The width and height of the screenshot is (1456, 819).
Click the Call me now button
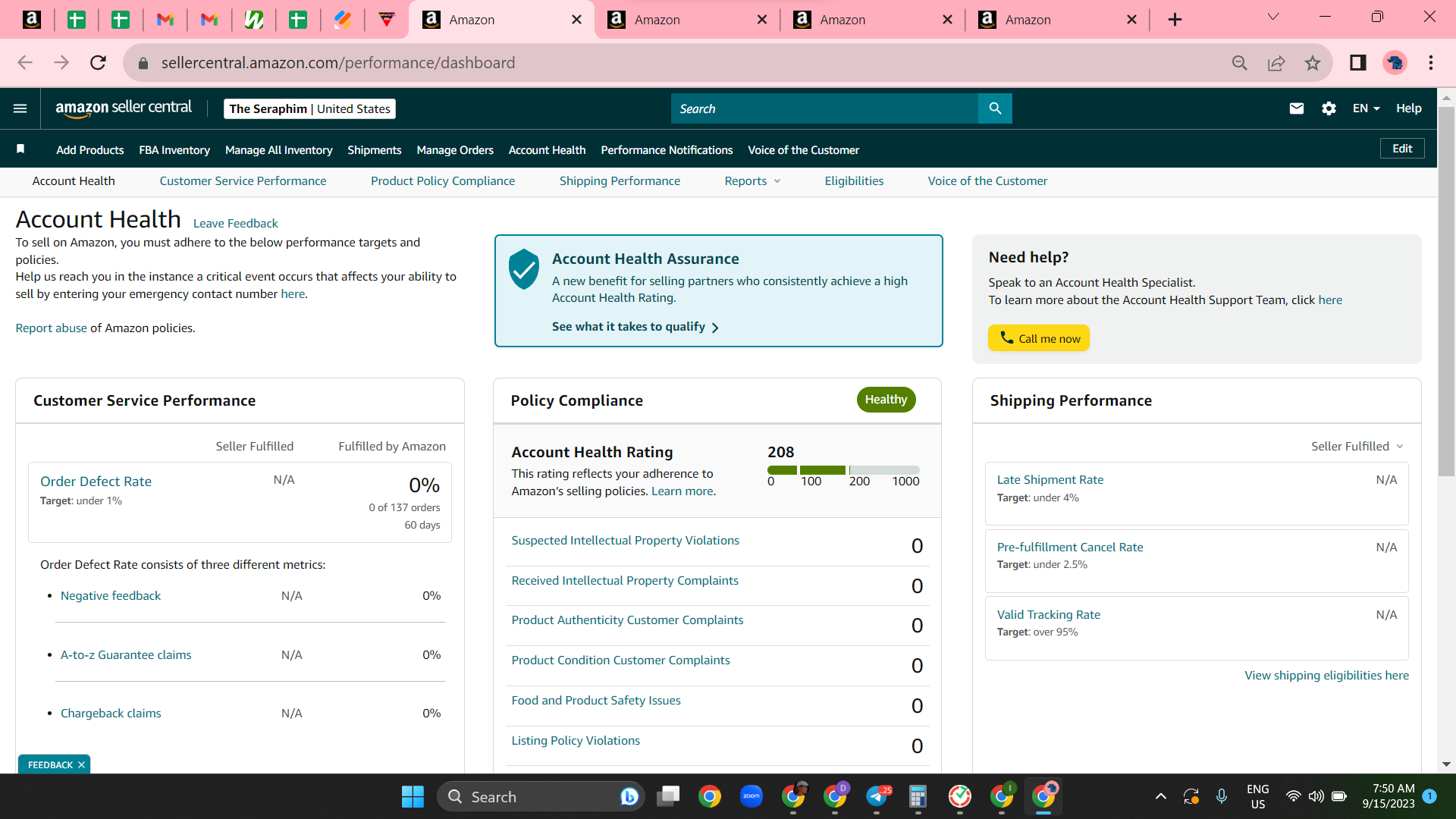(1038, 338)
